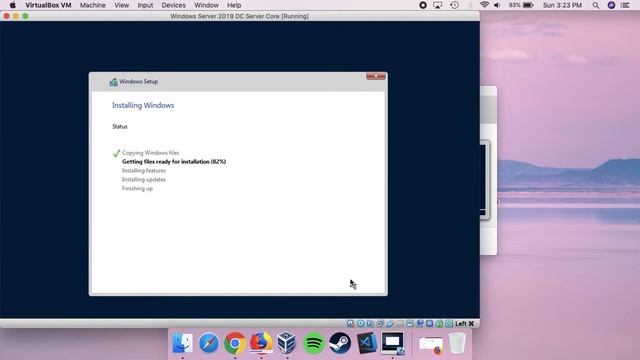Viewport: 640px width, 360px height.
Task: Open Google Chrome in the Dock
Action: pyautogui.click(x=235, y=342)
